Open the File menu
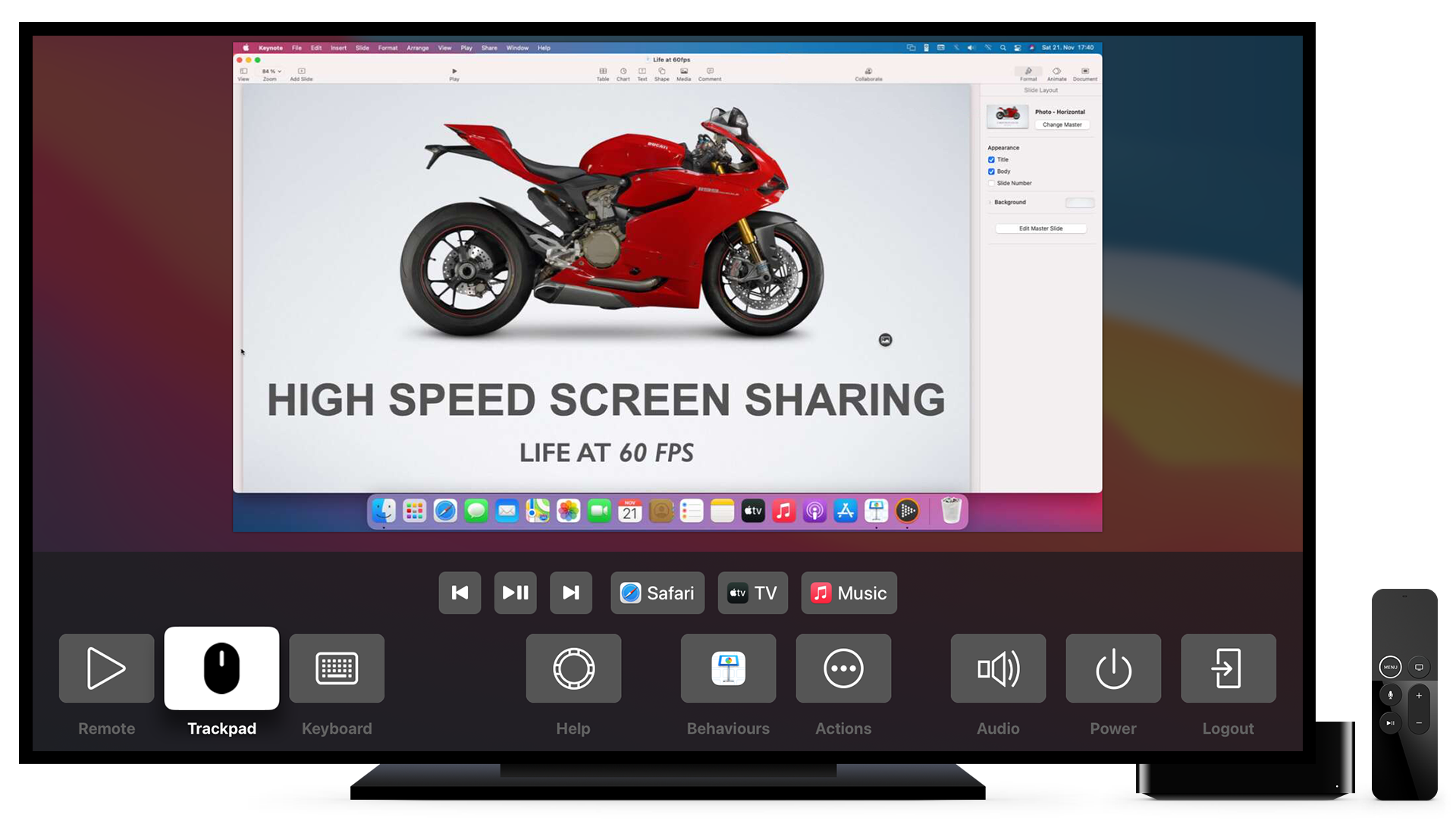The height and width of the screenshot is (821, 1456). [297, 48]
